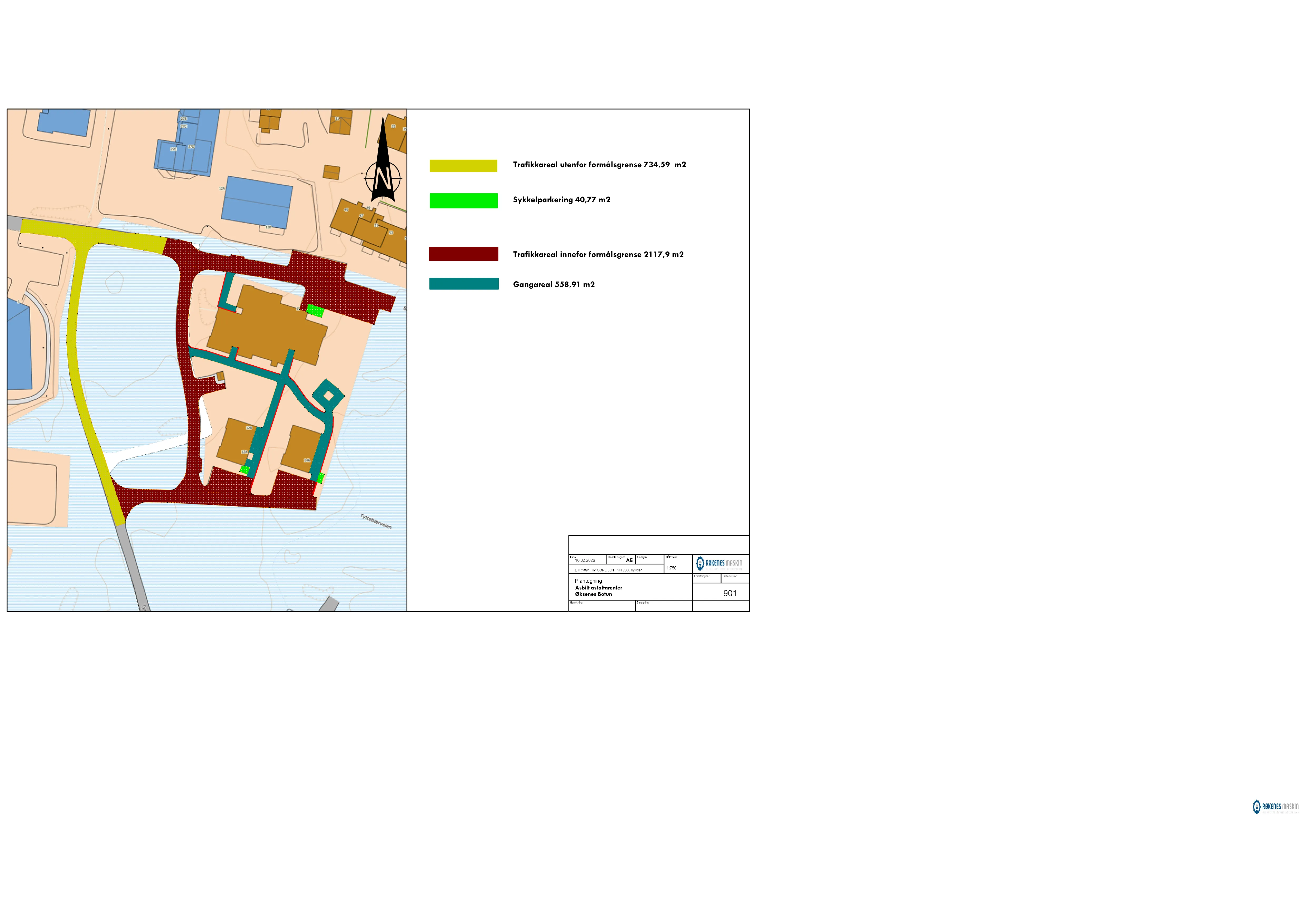Click the date '10.02.2026' in title block
This screenshot has width=1307, height=924.
pos(585,561)
